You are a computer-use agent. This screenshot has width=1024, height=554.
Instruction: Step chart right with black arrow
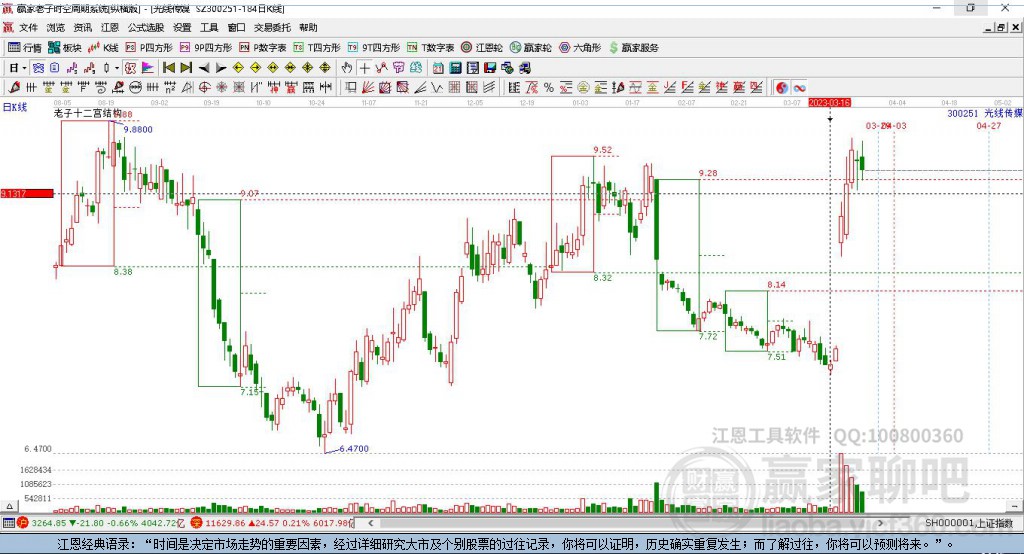pos(221,68)
